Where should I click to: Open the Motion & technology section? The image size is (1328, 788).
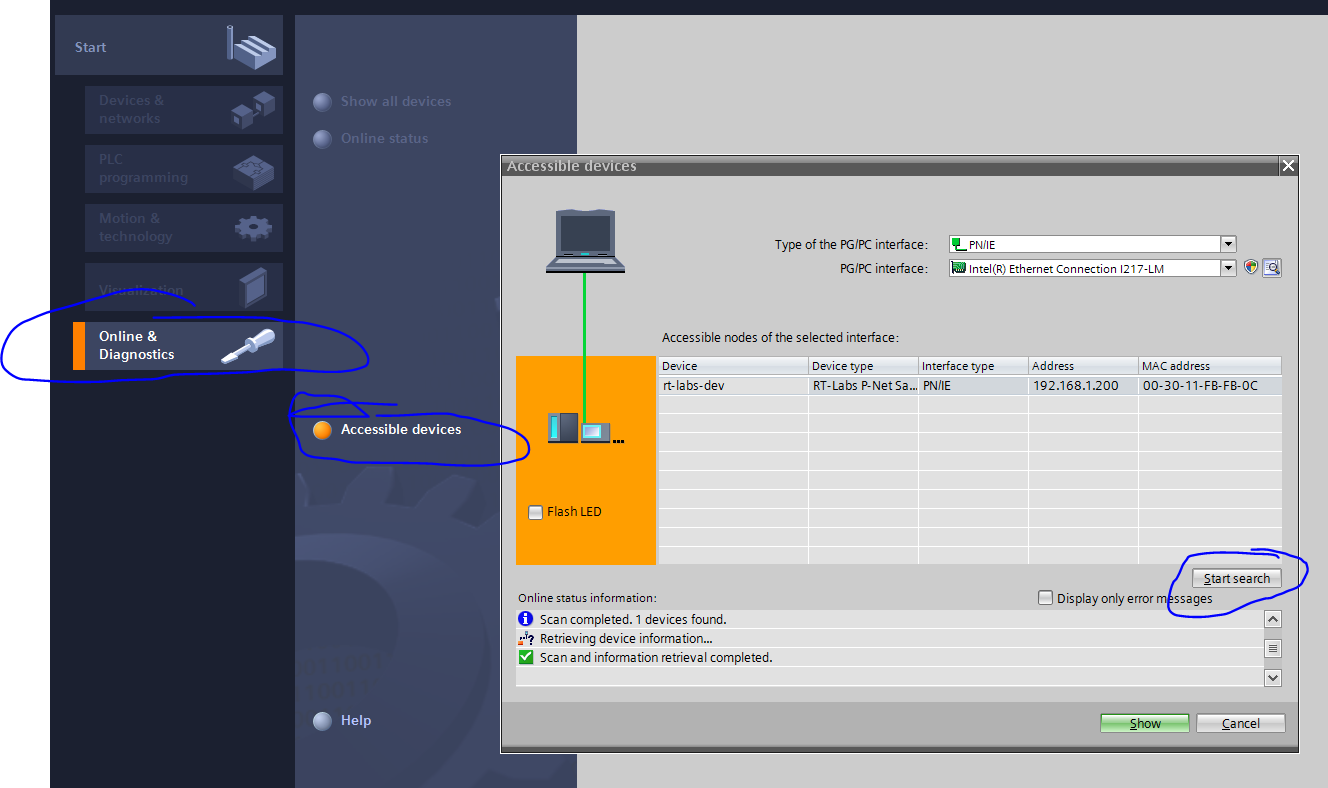184,227
